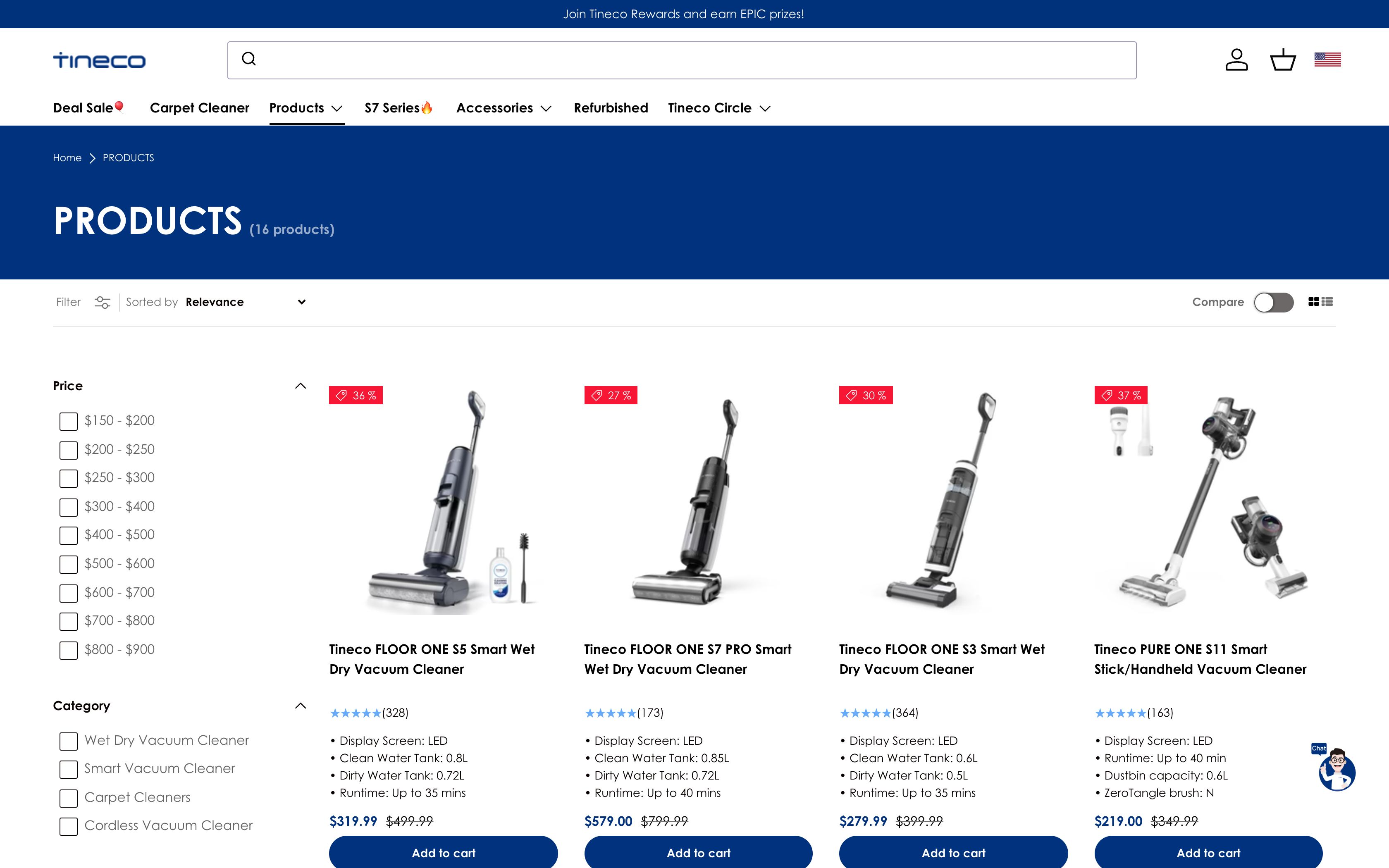Click the US flag region selector
This screenshot has width=1389, height=868.
[1327, 60]
